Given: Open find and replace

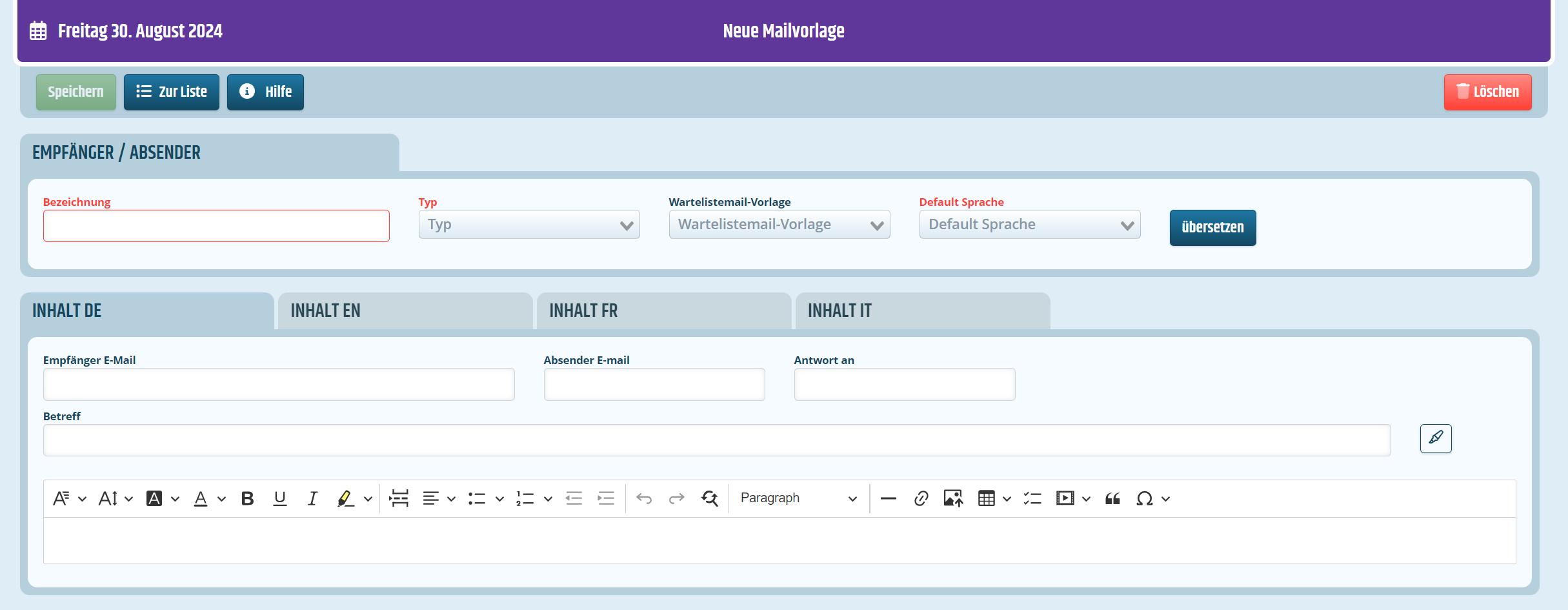Looking at the screenshot, I should (710, 498).
